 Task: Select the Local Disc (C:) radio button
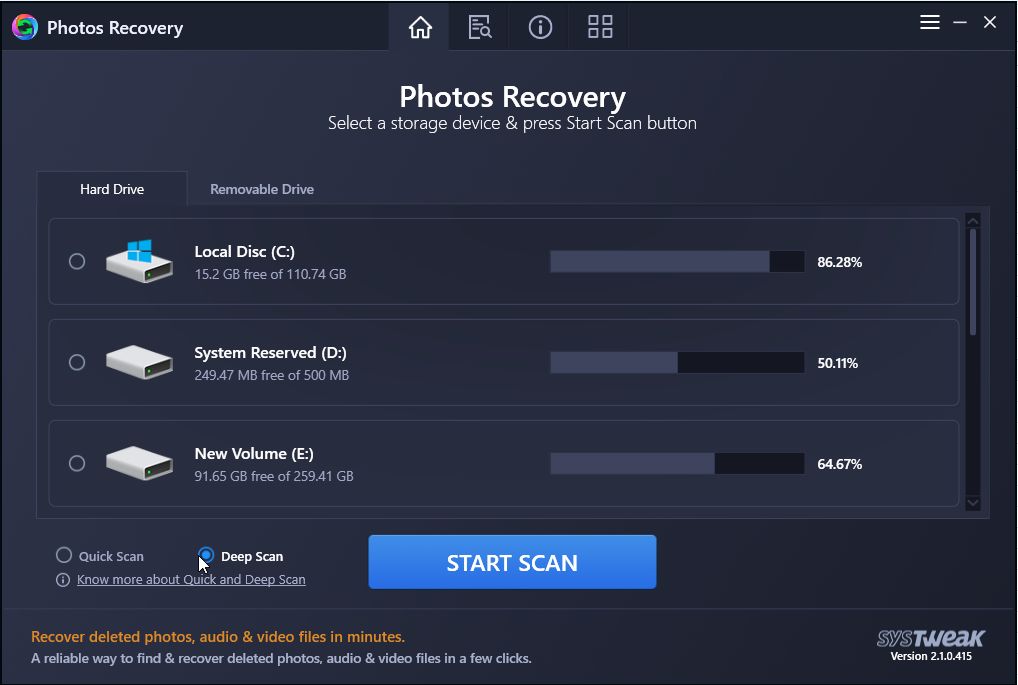(77, 261)
